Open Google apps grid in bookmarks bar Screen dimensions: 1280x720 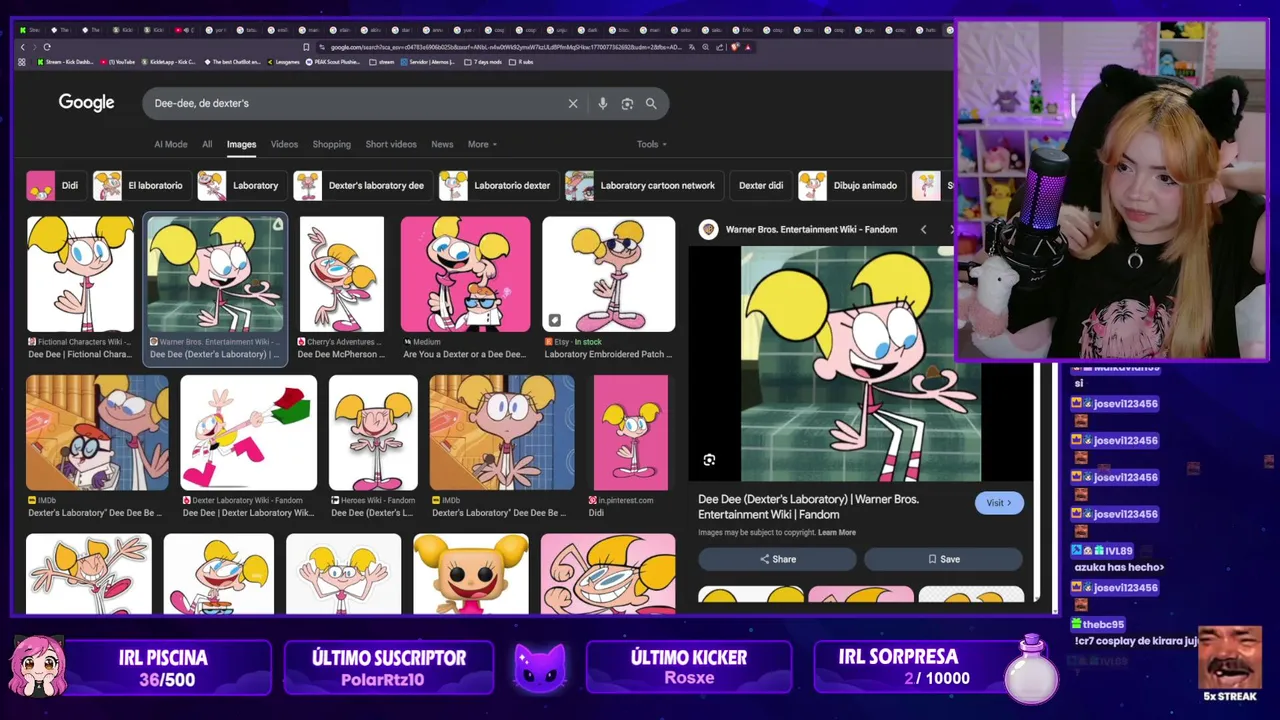tap(22, 62)
